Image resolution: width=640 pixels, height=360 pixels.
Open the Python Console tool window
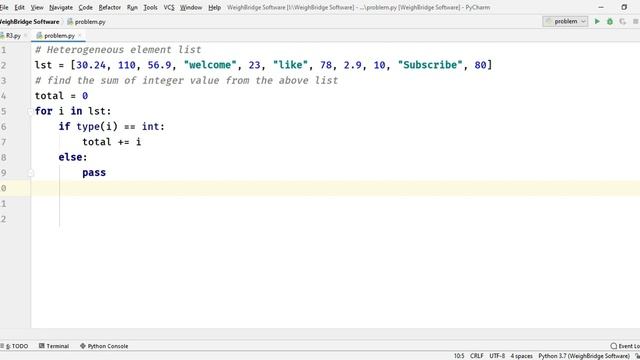[x=104, y=346]
